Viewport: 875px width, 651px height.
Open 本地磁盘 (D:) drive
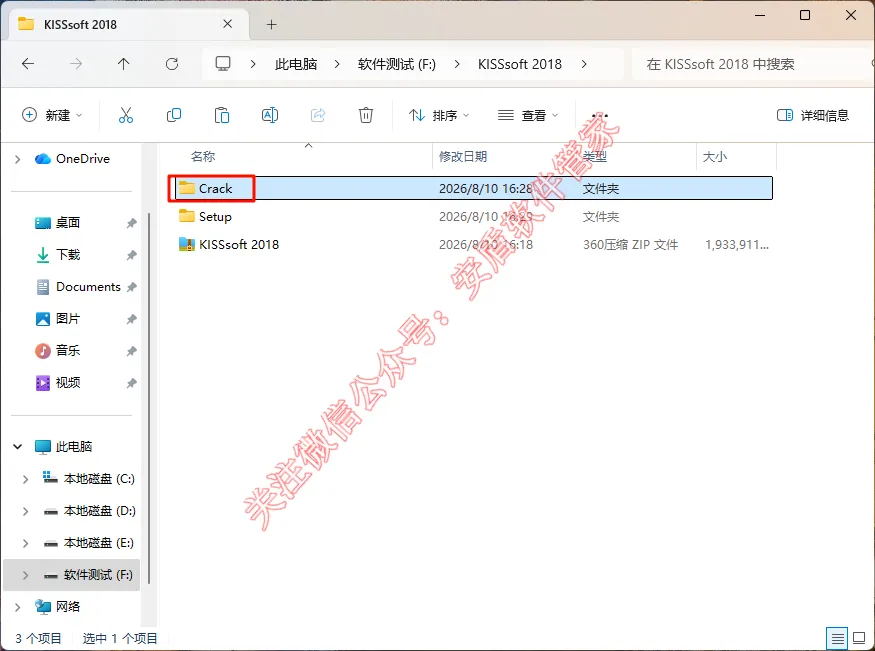[99, 510]
